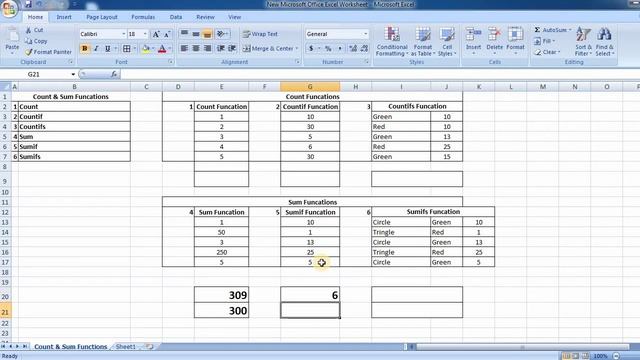The height and width of the screenshot is (360, 640).
Task: Toggle Wrap Text
Action: pyautogui.click(x=260, y=34)
